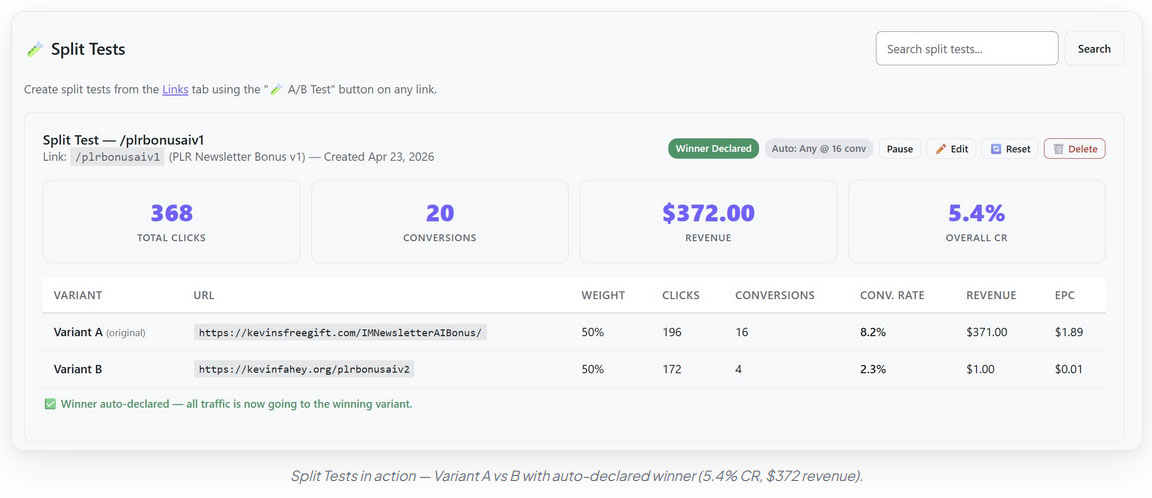Click Variant B's $0.01 EPC value
The image size is (1152, 498).
pyautogui.click(x=1069, y=369)
